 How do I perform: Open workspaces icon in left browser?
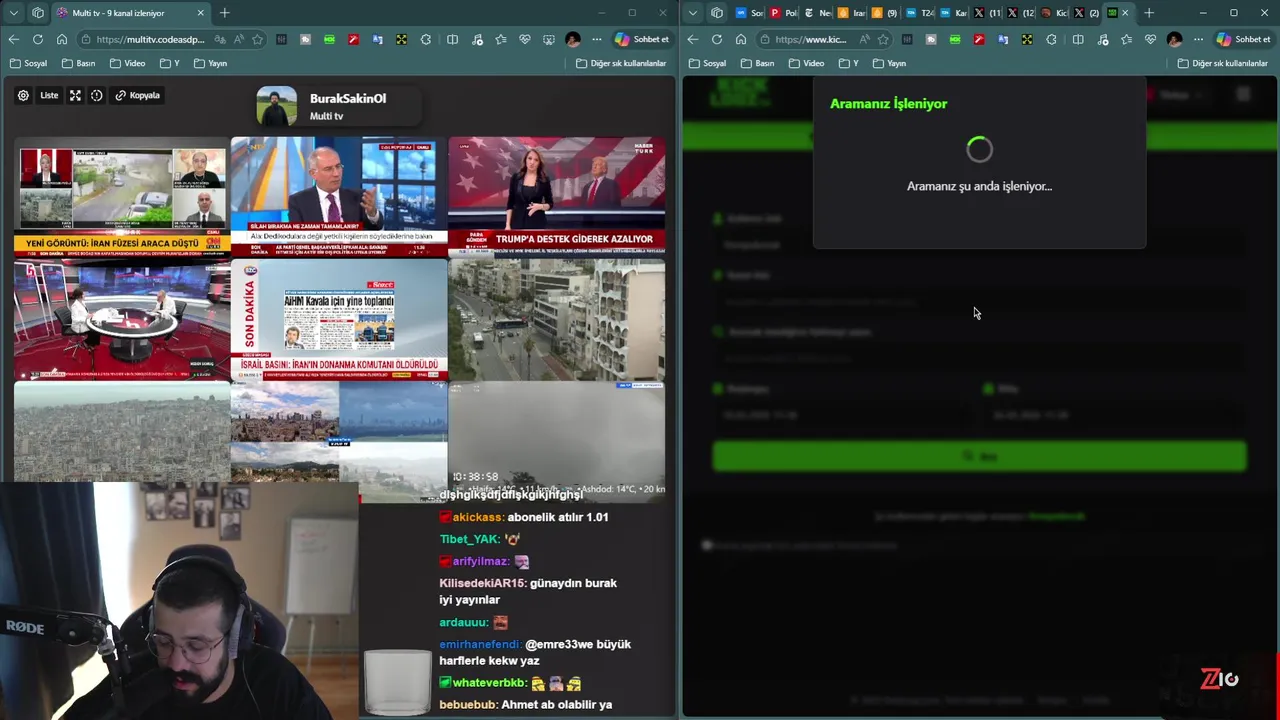click(38, 13)
